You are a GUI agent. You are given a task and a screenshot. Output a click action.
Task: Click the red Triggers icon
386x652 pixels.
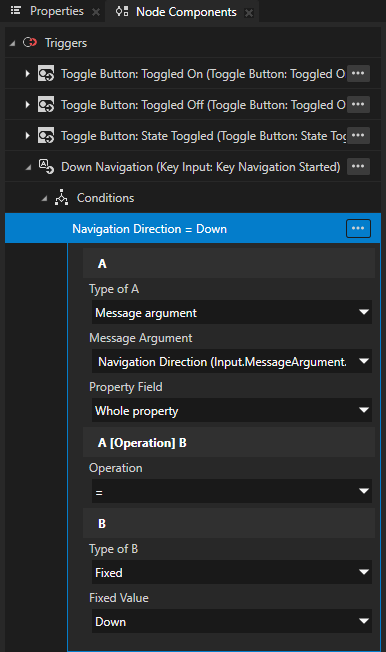point(30,42)
